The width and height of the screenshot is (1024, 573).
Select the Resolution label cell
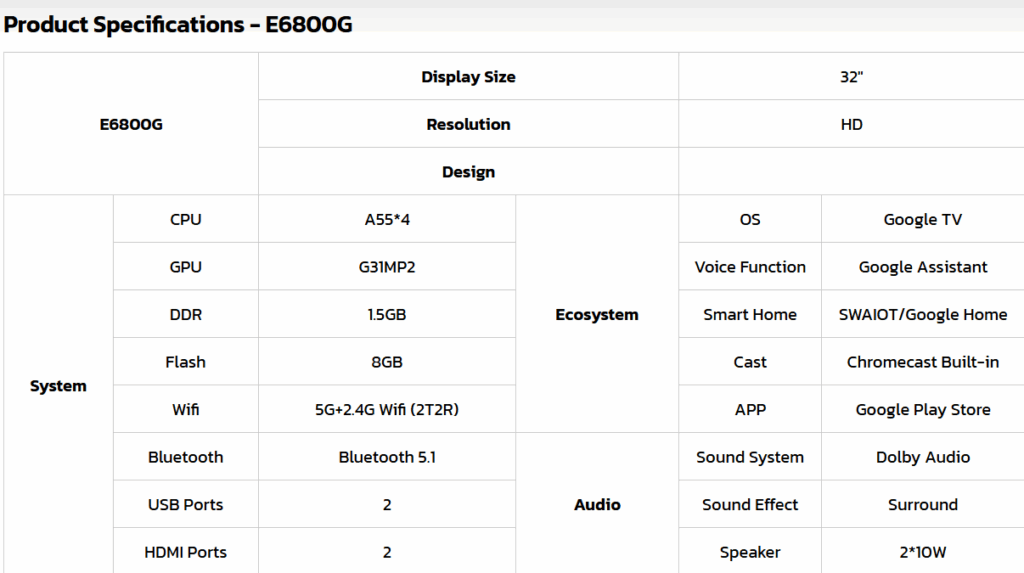468,124
